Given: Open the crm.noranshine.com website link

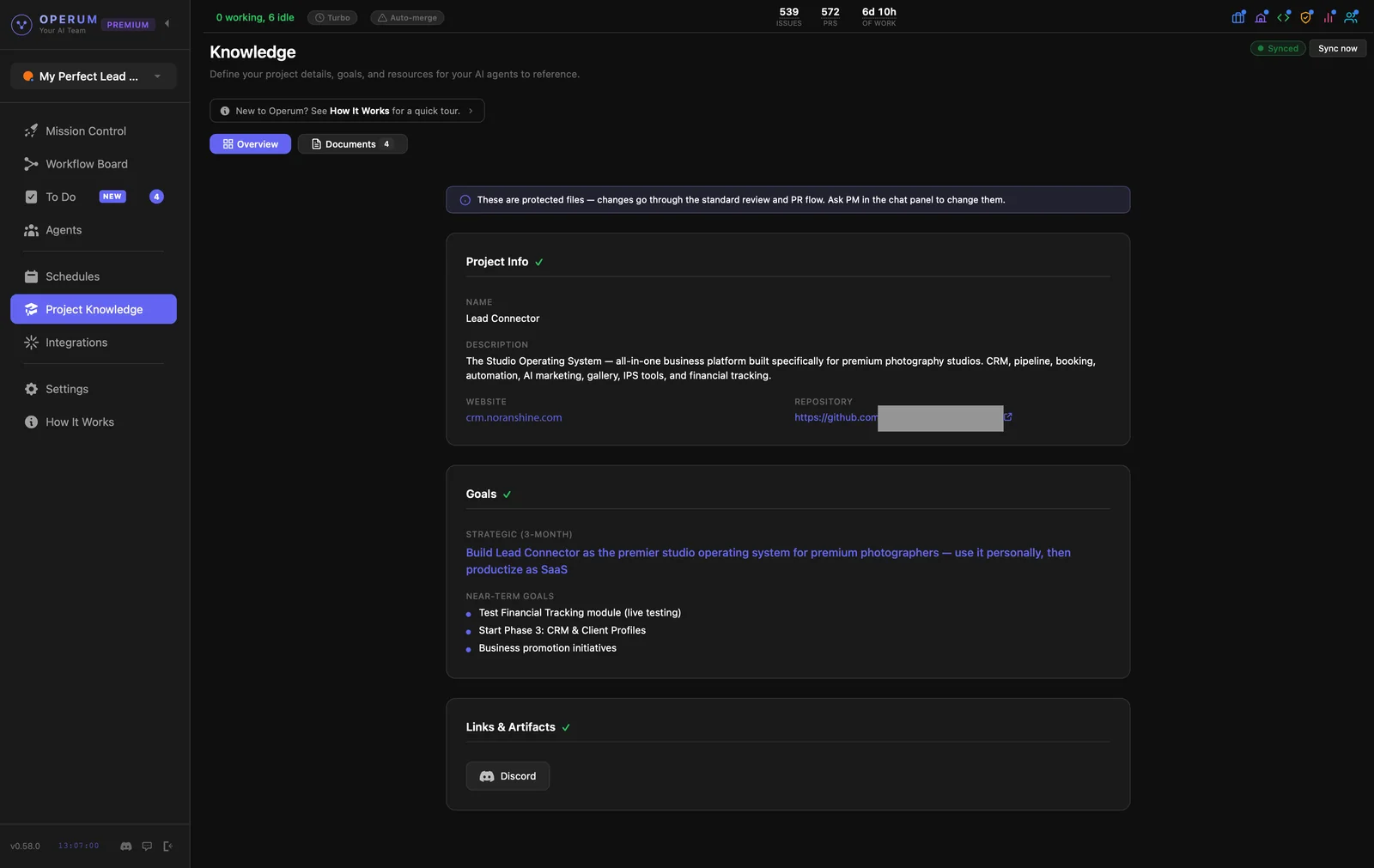Looking at the screenshot, I should (514, 418).
